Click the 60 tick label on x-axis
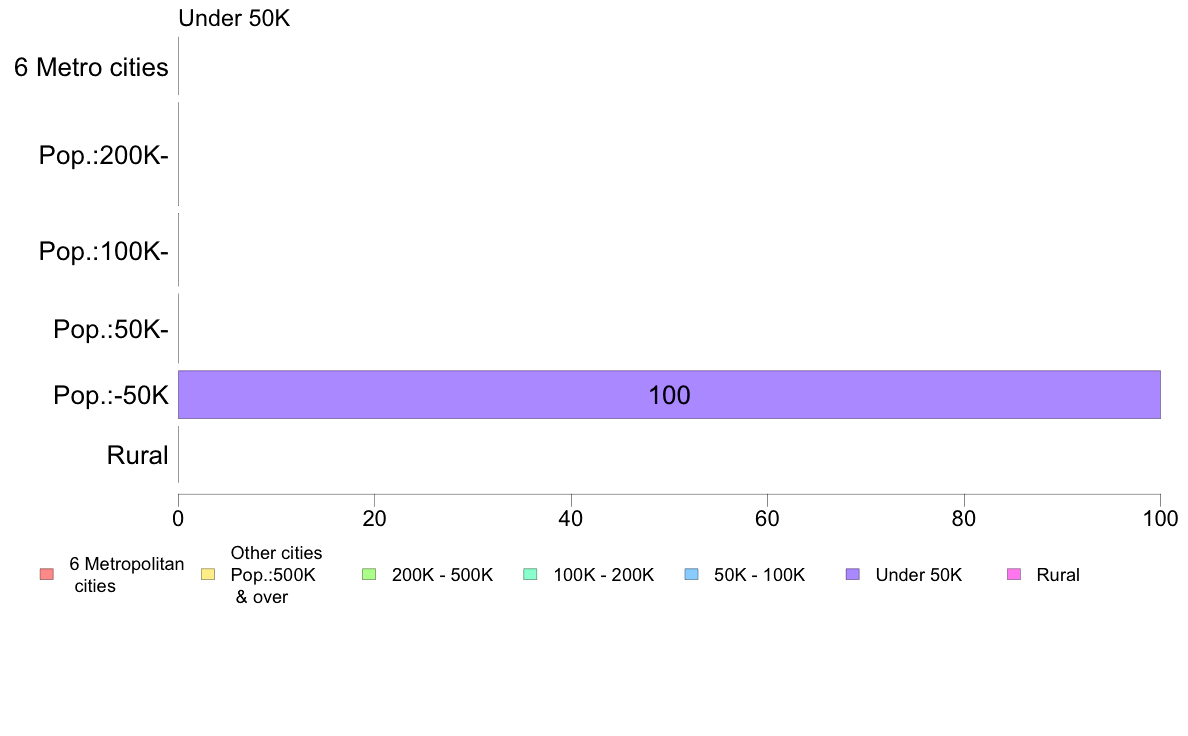 coord(767,518)
